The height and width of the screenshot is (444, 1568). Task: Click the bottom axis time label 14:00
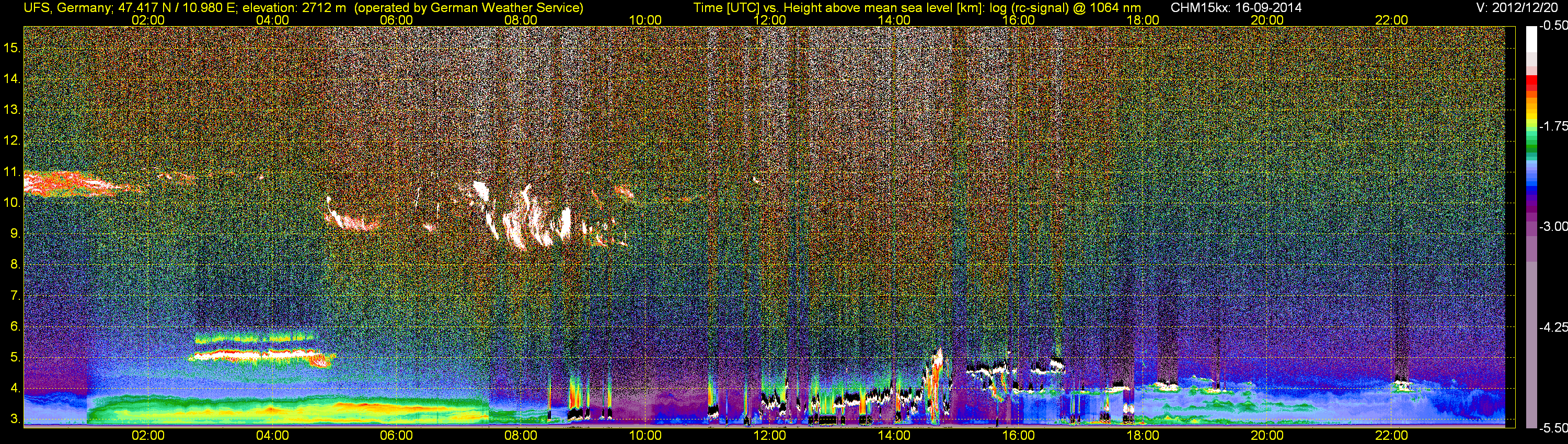click(x=894, y=436)
